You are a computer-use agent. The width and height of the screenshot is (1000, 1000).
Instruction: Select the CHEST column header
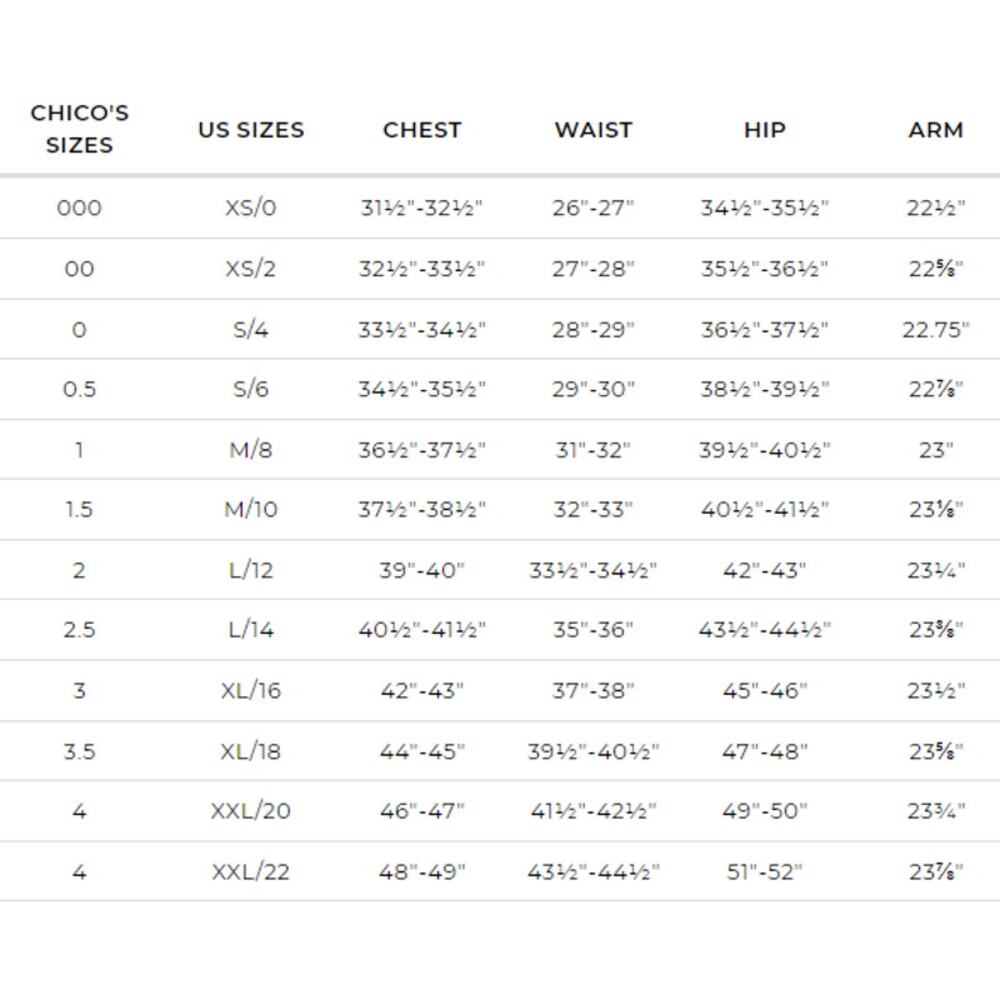422,129
